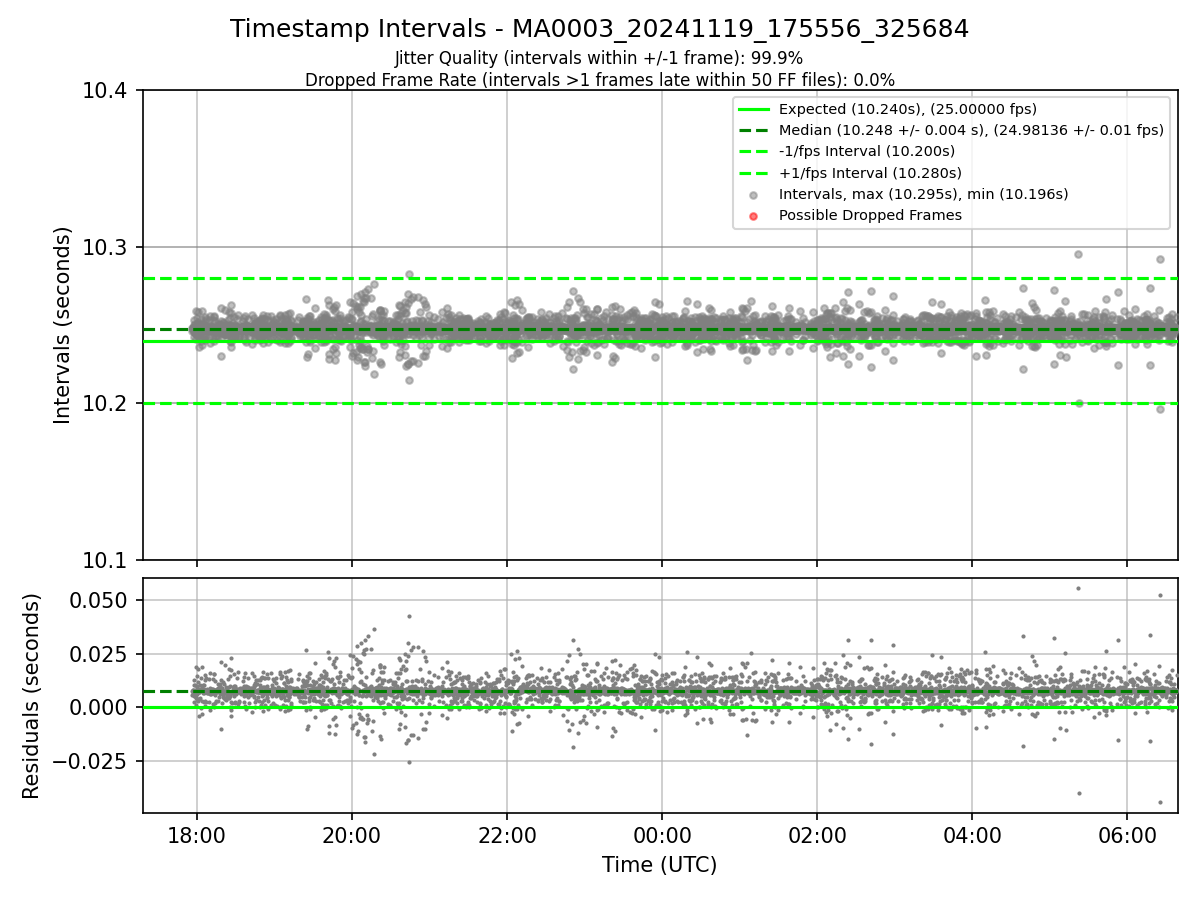Screen dimensions: 1200x900
Task: Click the "Residuals (seconds)" y-axis label
Action: point(32,696)
